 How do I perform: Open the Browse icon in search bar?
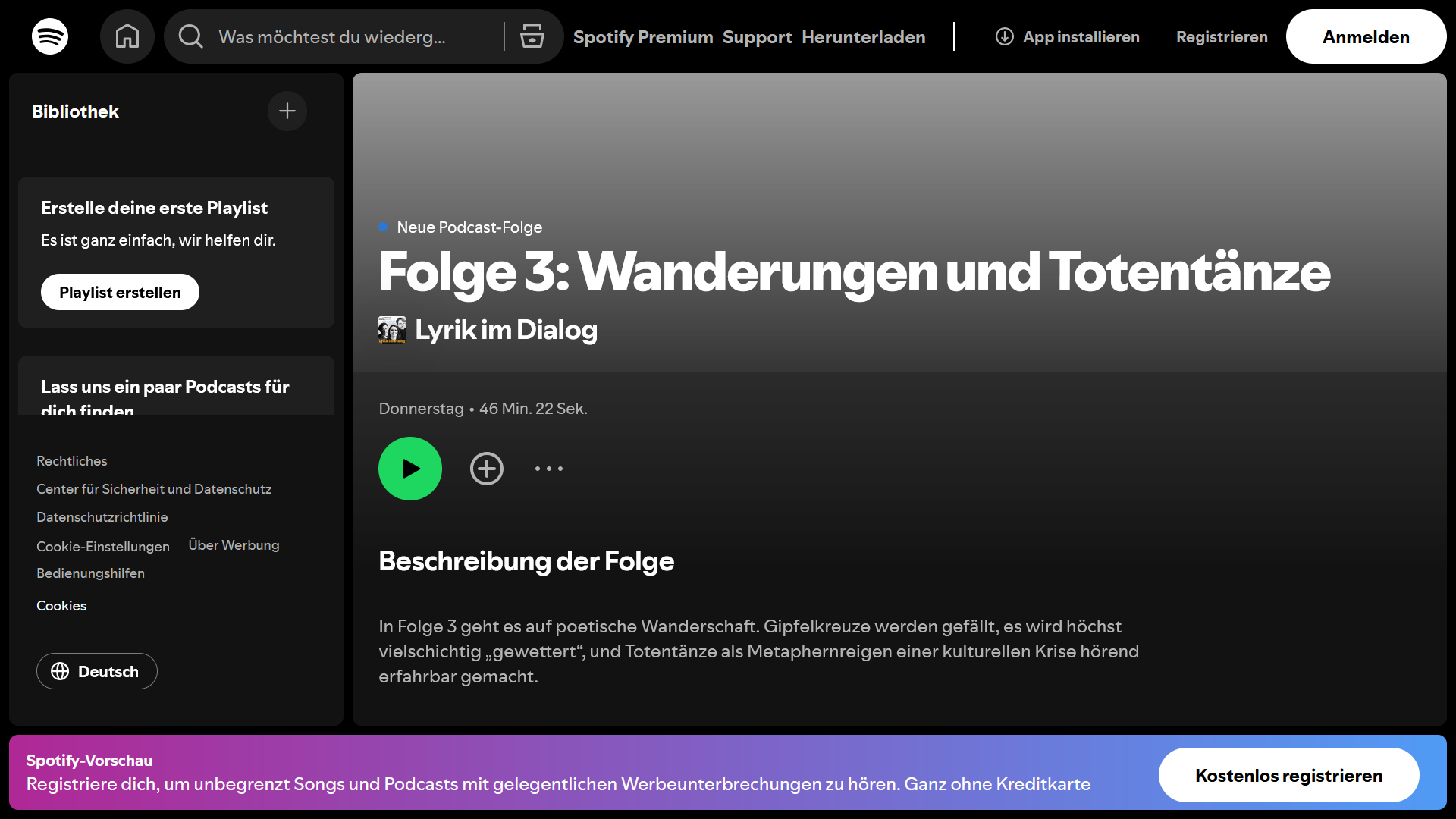[x=532, y=36]
